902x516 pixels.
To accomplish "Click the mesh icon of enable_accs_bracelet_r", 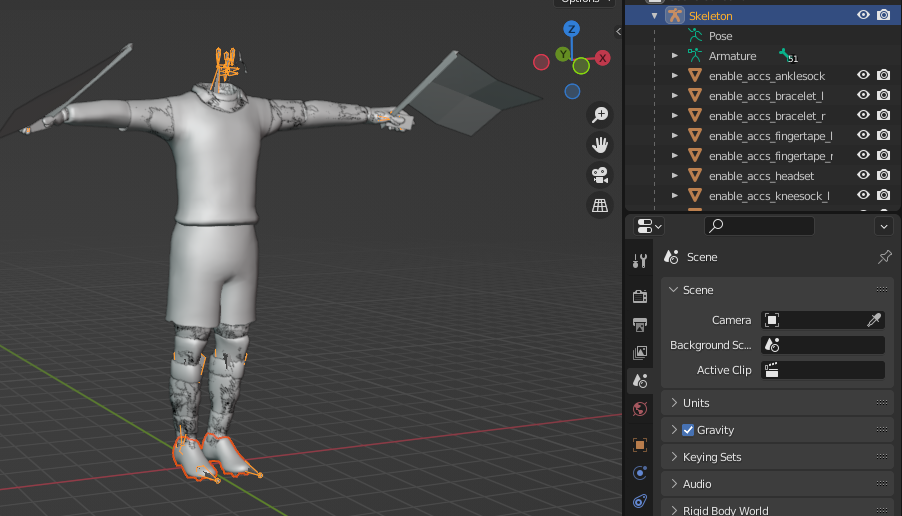I will [x=695, y=116].
